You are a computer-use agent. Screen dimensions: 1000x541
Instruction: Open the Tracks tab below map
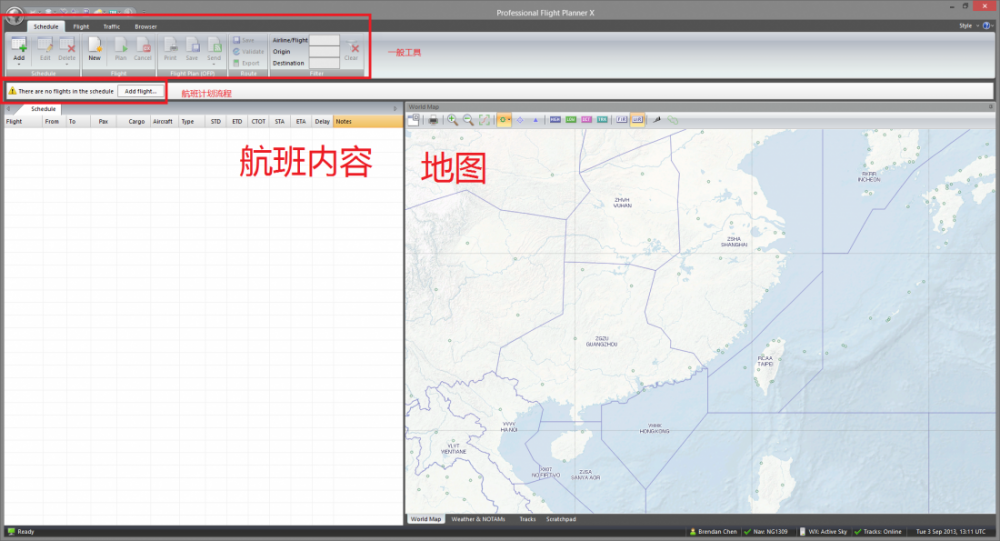pos(527,519)
